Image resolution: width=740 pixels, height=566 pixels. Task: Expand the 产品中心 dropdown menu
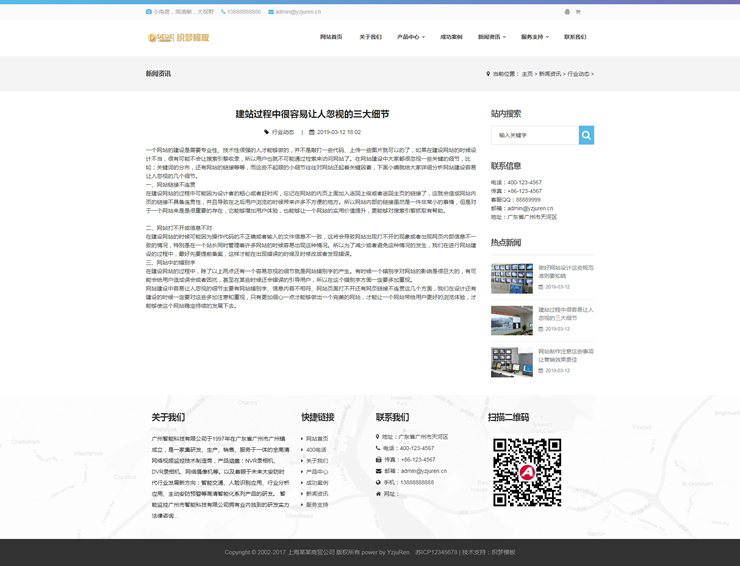(x=410, y=37)
